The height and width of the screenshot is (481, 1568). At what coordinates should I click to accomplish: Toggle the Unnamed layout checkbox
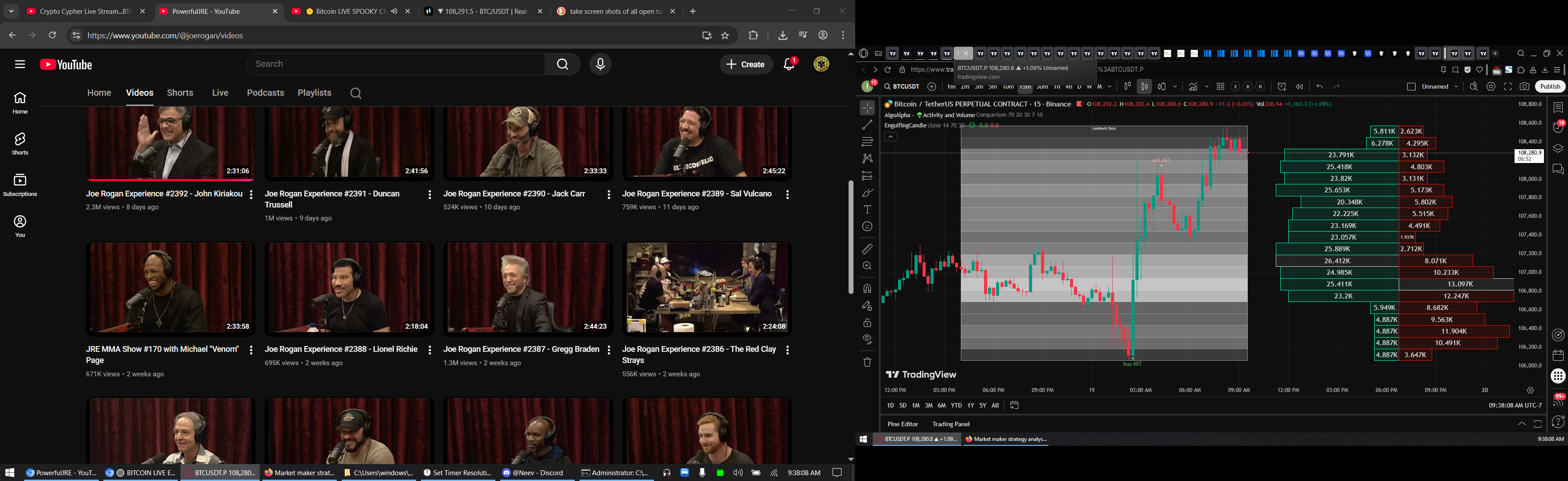(x=1411, y=87)
